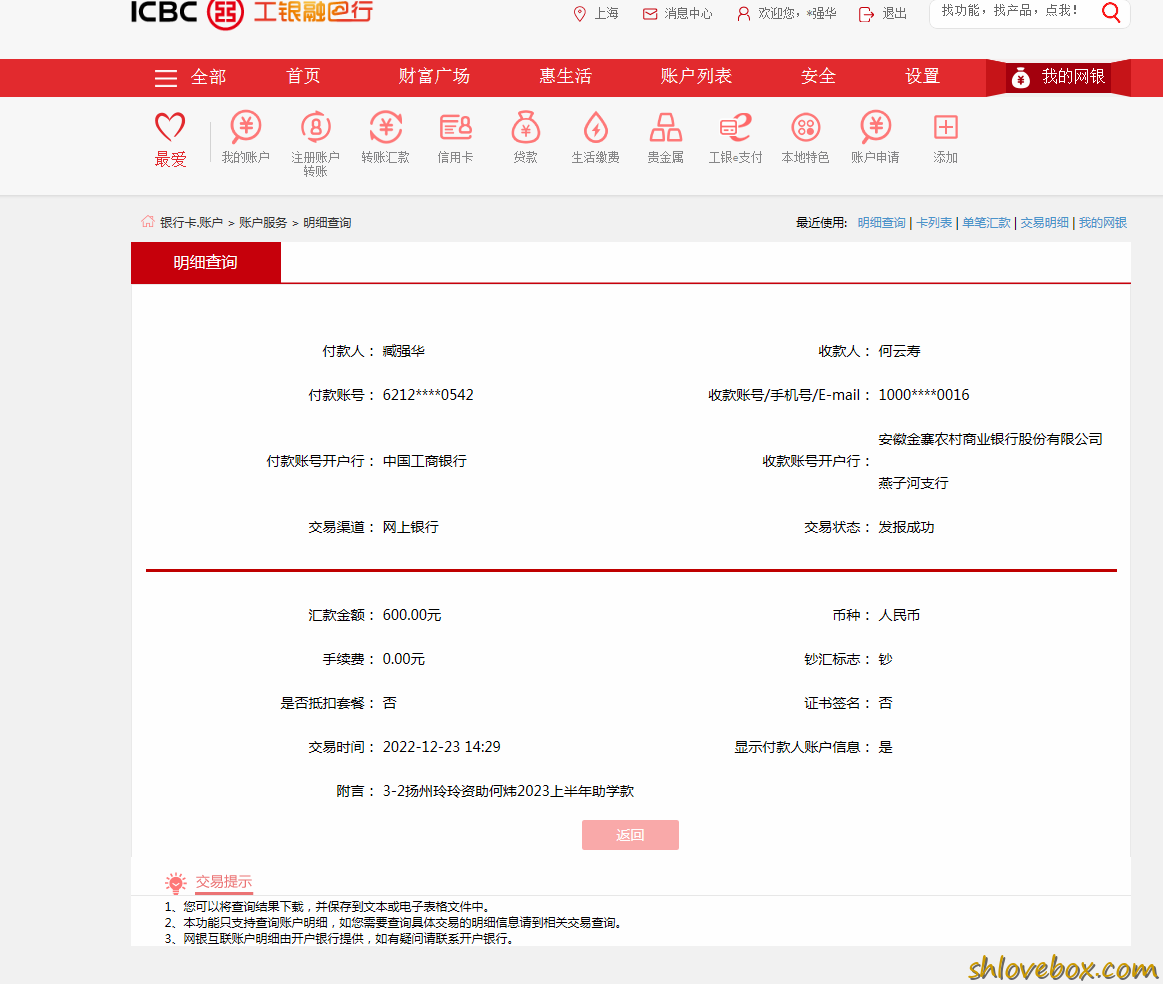The width and height of the screenshot is (1163, 984).
Task: Open 账户申请 shortcut icon
Action: click(875, 127)
